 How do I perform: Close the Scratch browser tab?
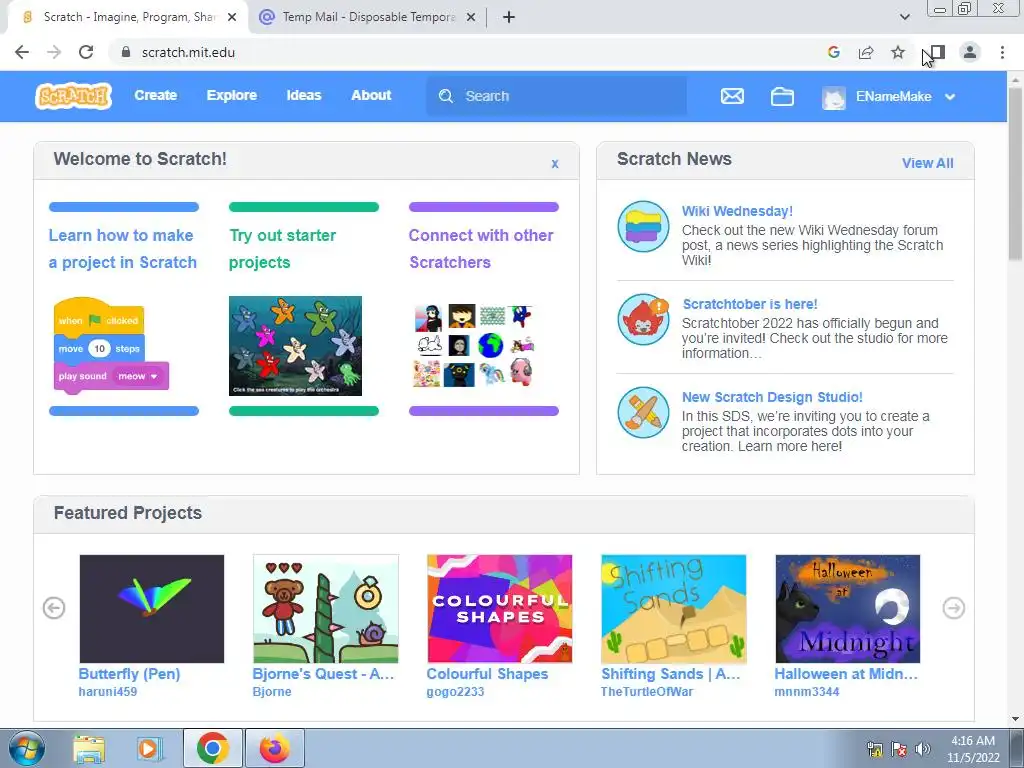coord(232,17)
